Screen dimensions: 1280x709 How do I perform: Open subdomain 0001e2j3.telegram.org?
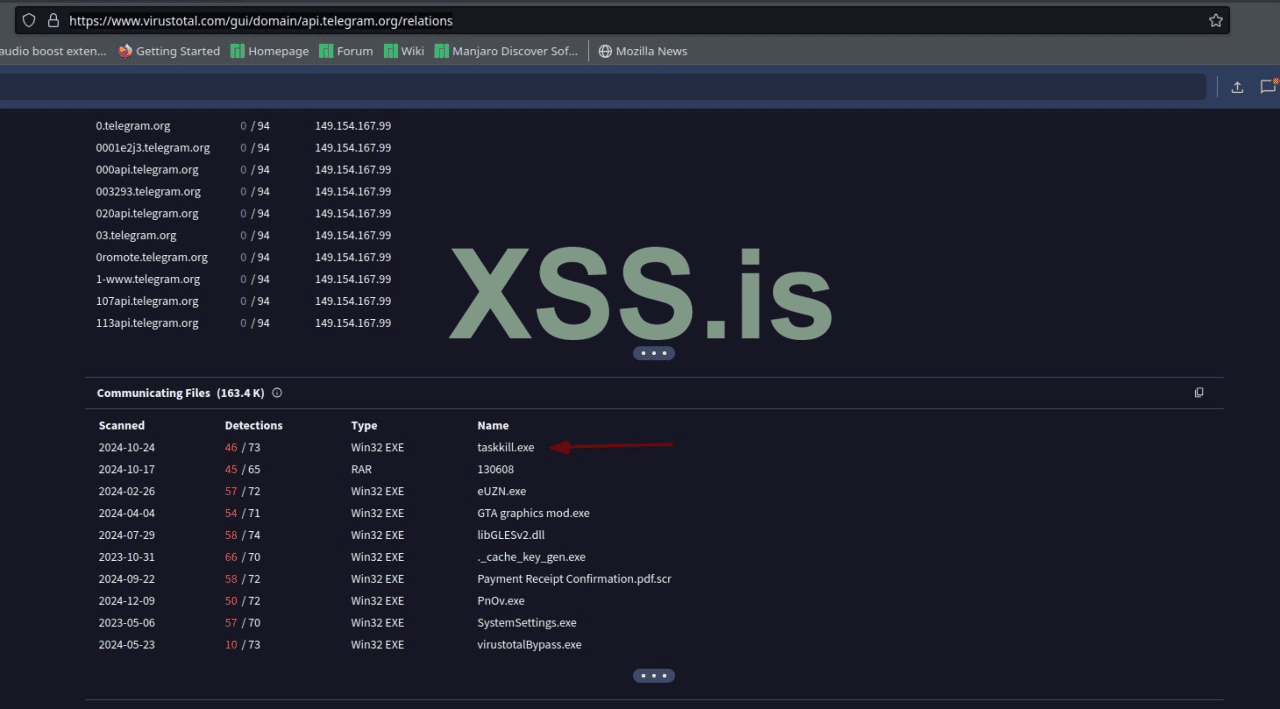pyautogui.click(x=153, y=148)
